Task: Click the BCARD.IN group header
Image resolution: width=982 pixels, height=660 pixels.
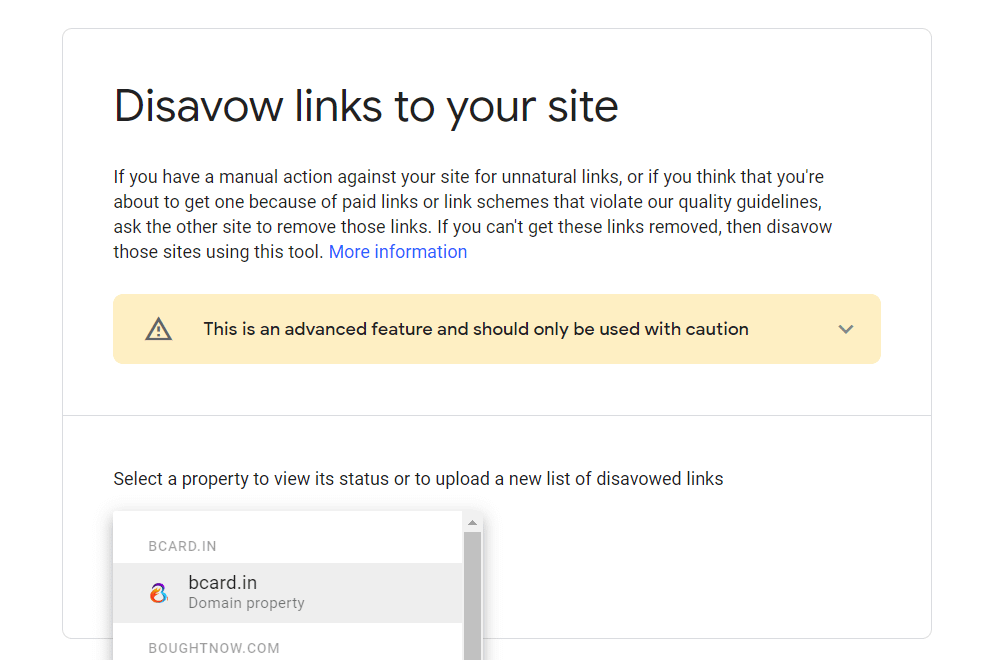Action: [182, 546]
